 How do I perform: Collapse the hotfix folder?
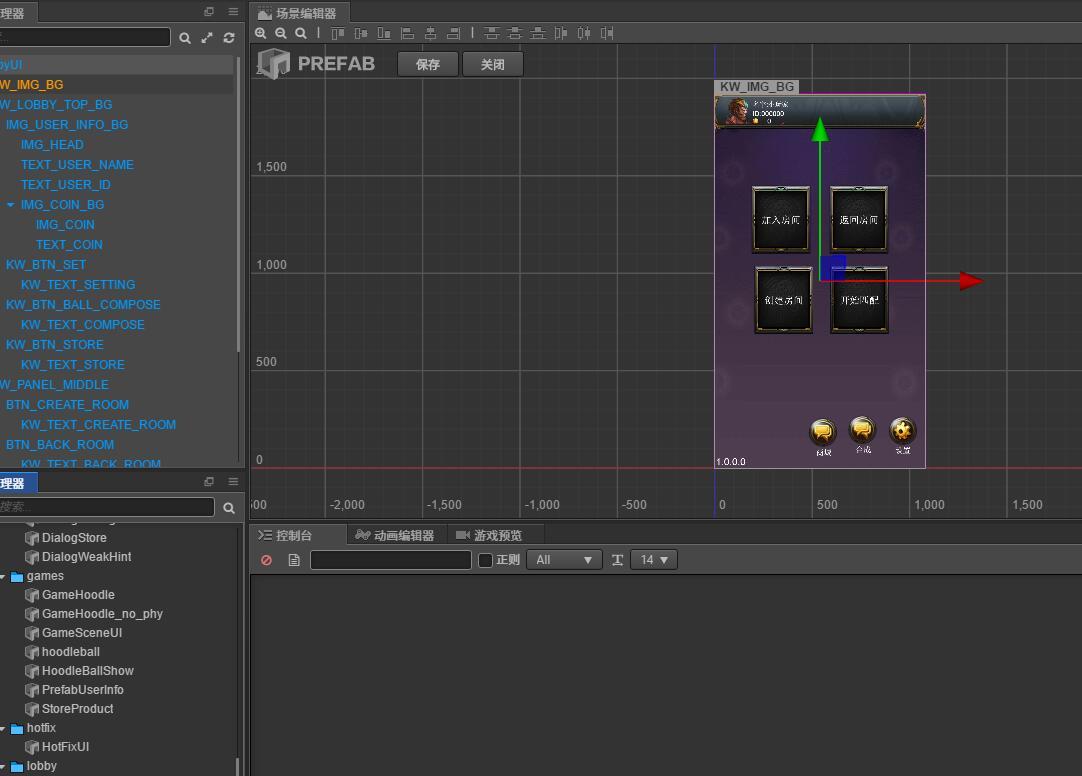pyautogui.click(x=4, y=729)
